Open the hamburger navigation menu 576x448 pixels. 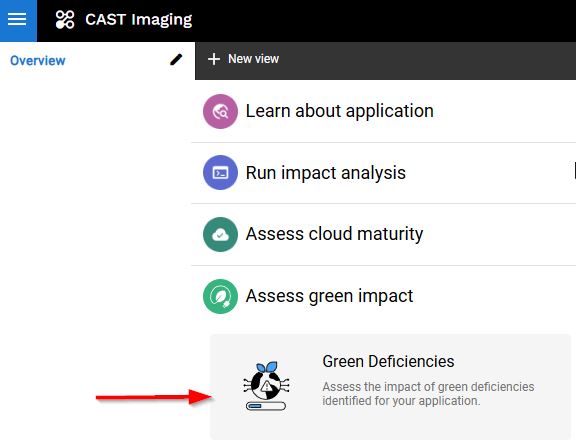pos(17,20)
